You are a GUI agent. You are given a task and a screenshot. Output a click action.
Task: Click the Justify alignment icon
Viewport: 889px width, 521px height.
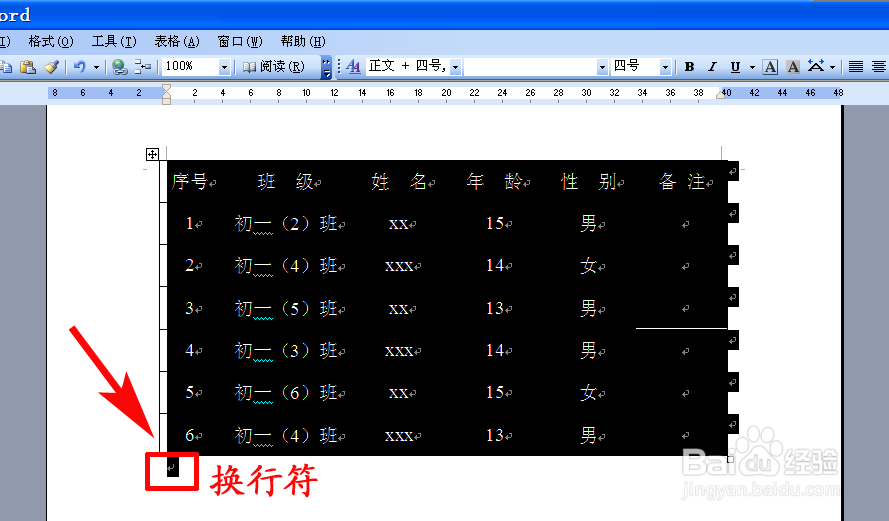tap(856, 67)
